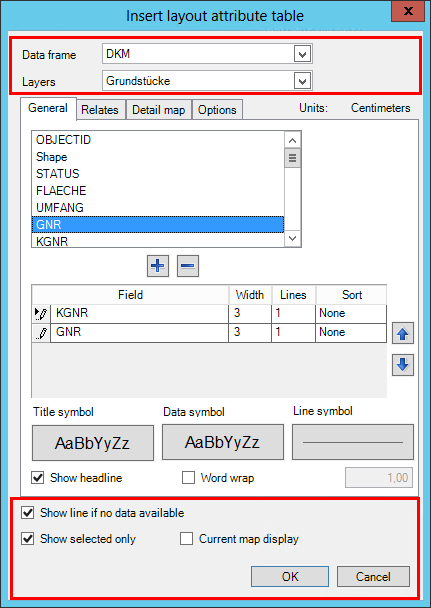Enable Current map display checkbox
The image size is (431, 608).
click(186, 539)
